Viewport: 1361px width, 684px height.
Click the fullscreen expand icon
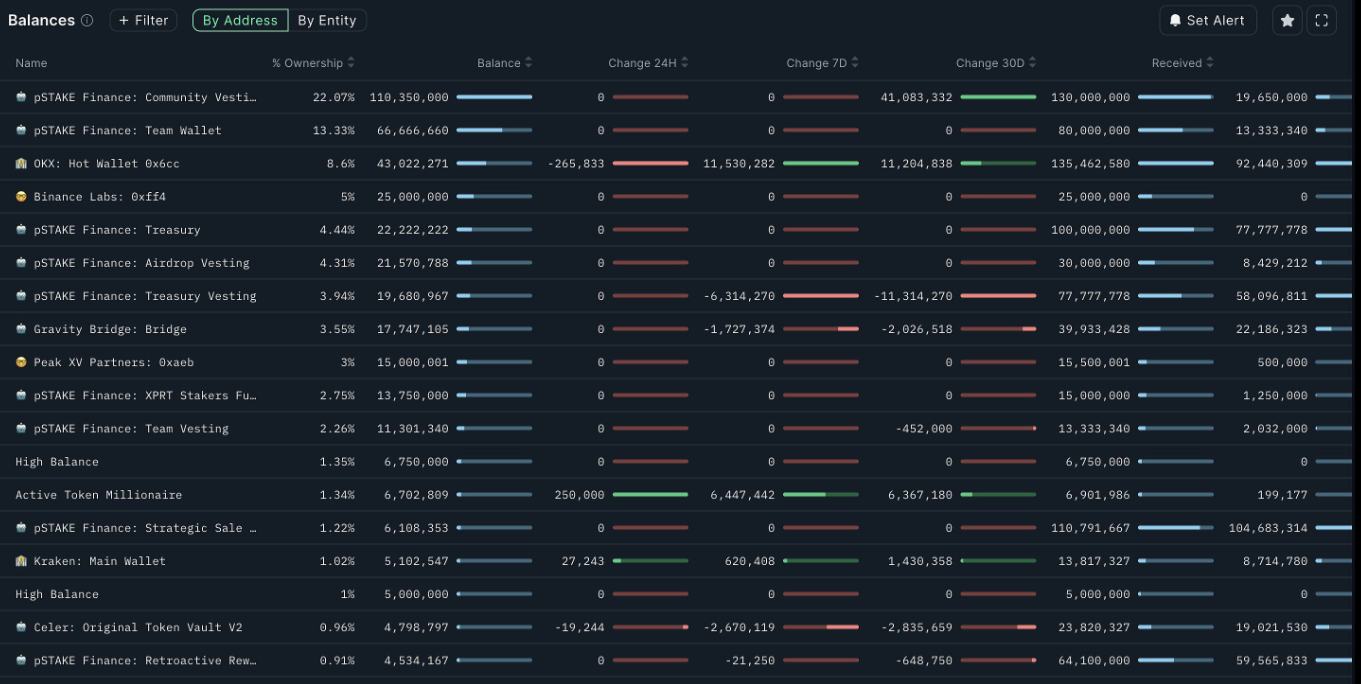tap(1321, 20)
